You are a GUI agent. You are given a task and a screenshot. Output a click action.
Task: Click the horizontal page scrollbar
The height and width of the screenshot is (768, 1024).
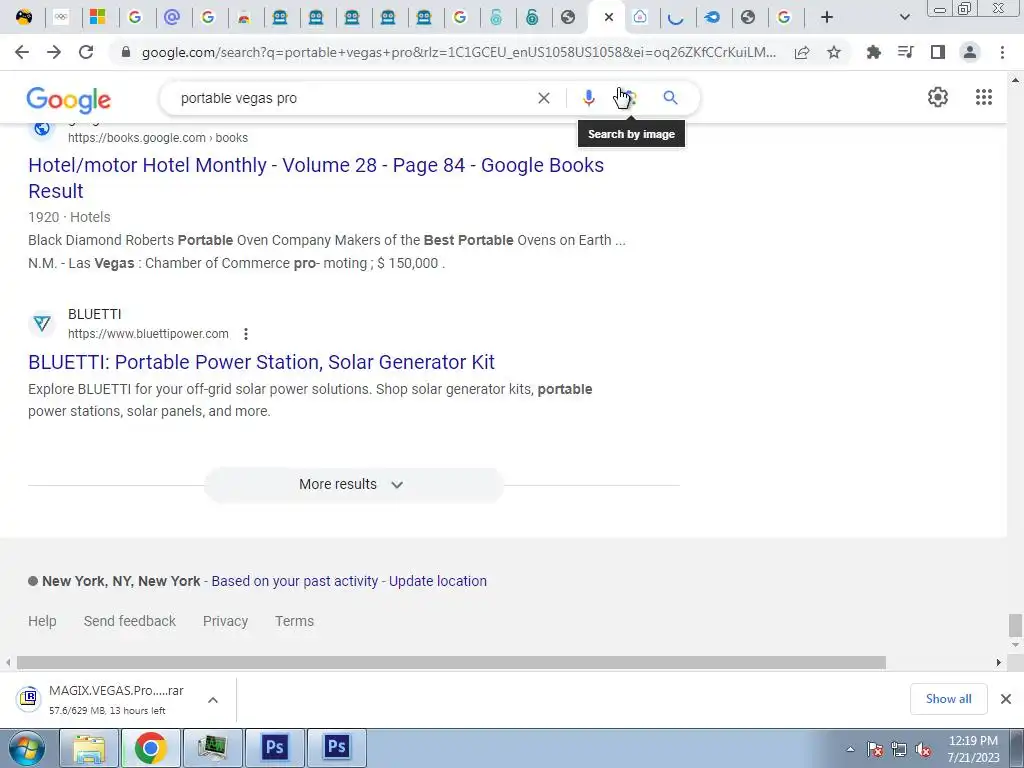click(451, 663)
